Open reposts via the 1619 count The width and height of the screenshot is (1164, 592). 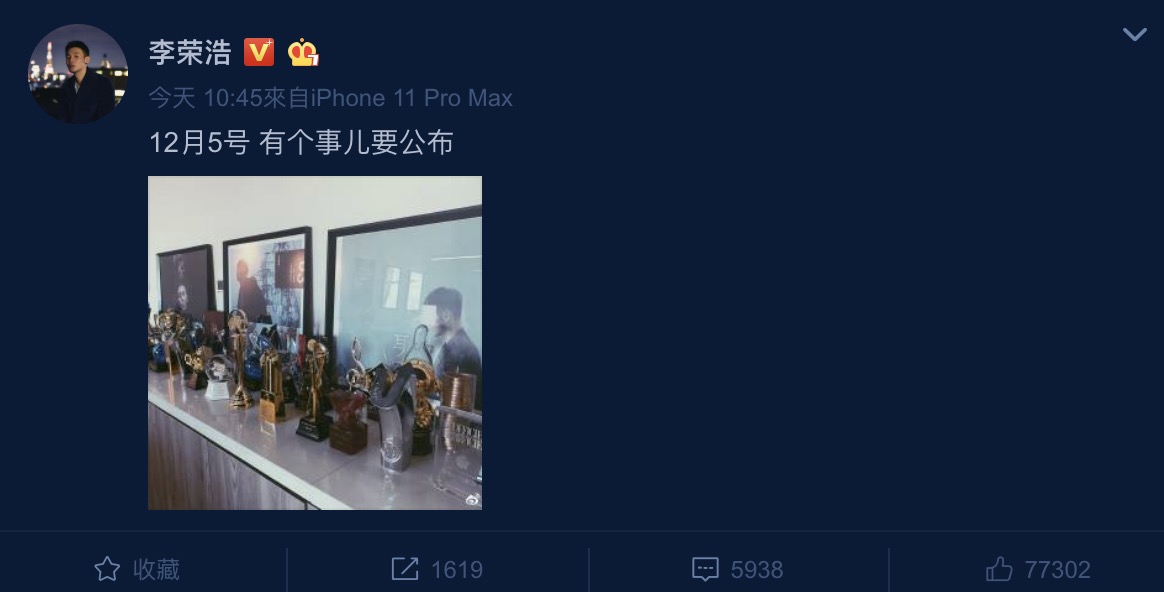pos(457,570)
